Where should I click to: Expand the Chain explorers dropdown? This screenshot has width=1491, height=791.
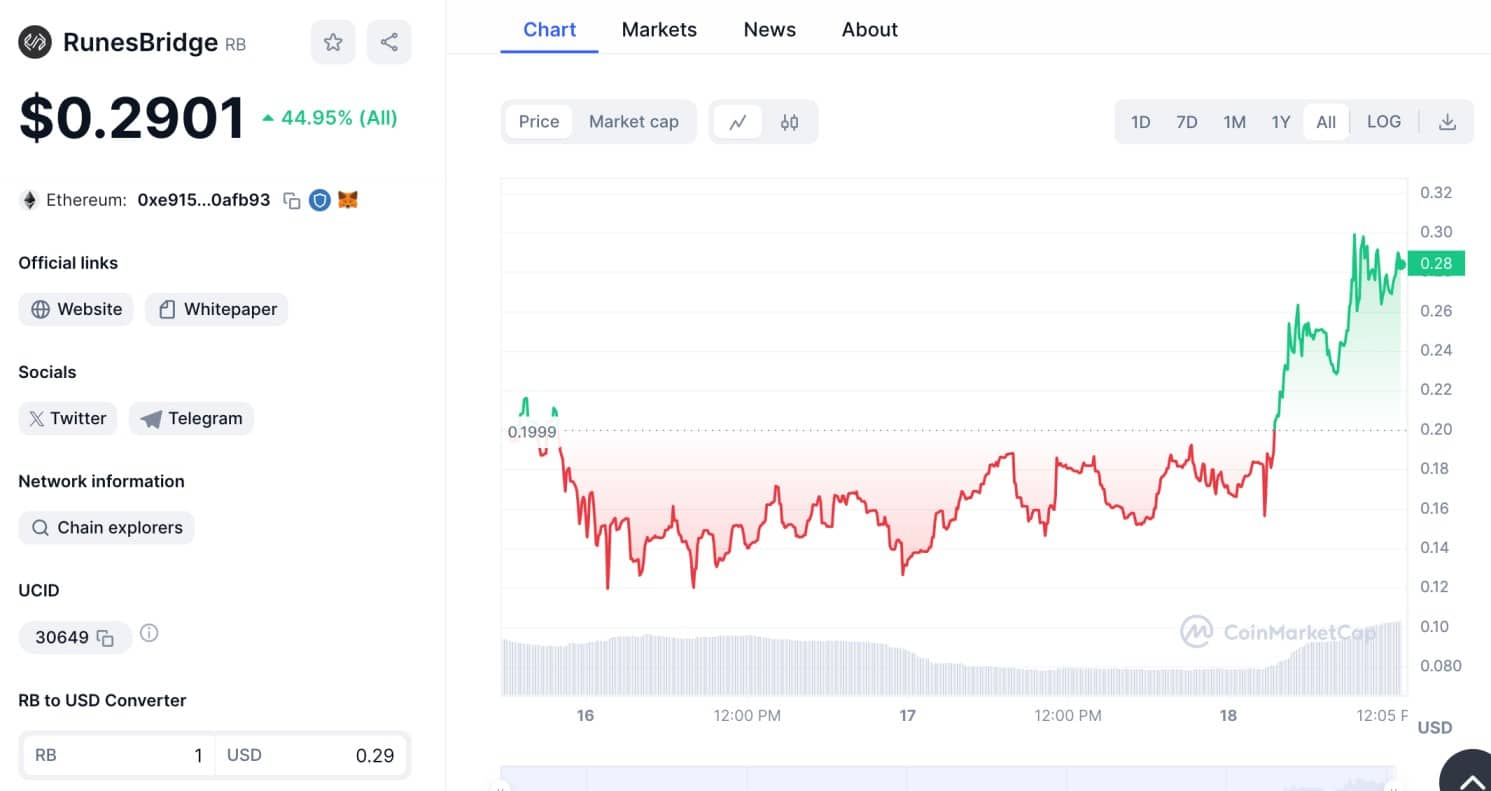coord(106,527)
